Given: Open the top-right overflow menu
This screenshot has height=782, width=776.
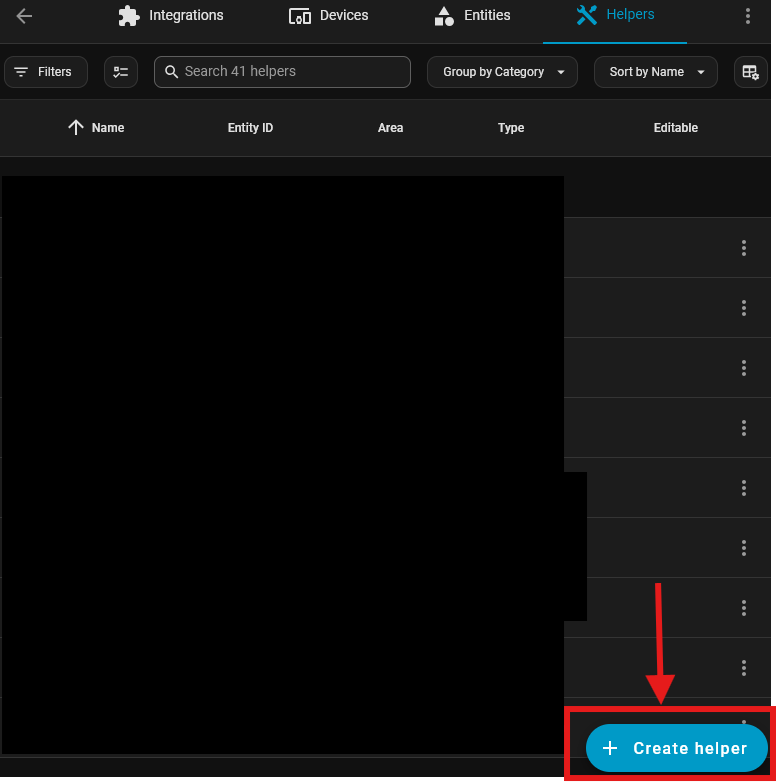Looking at the screenshot, I should pyautogui.click(x=748, y=16).
